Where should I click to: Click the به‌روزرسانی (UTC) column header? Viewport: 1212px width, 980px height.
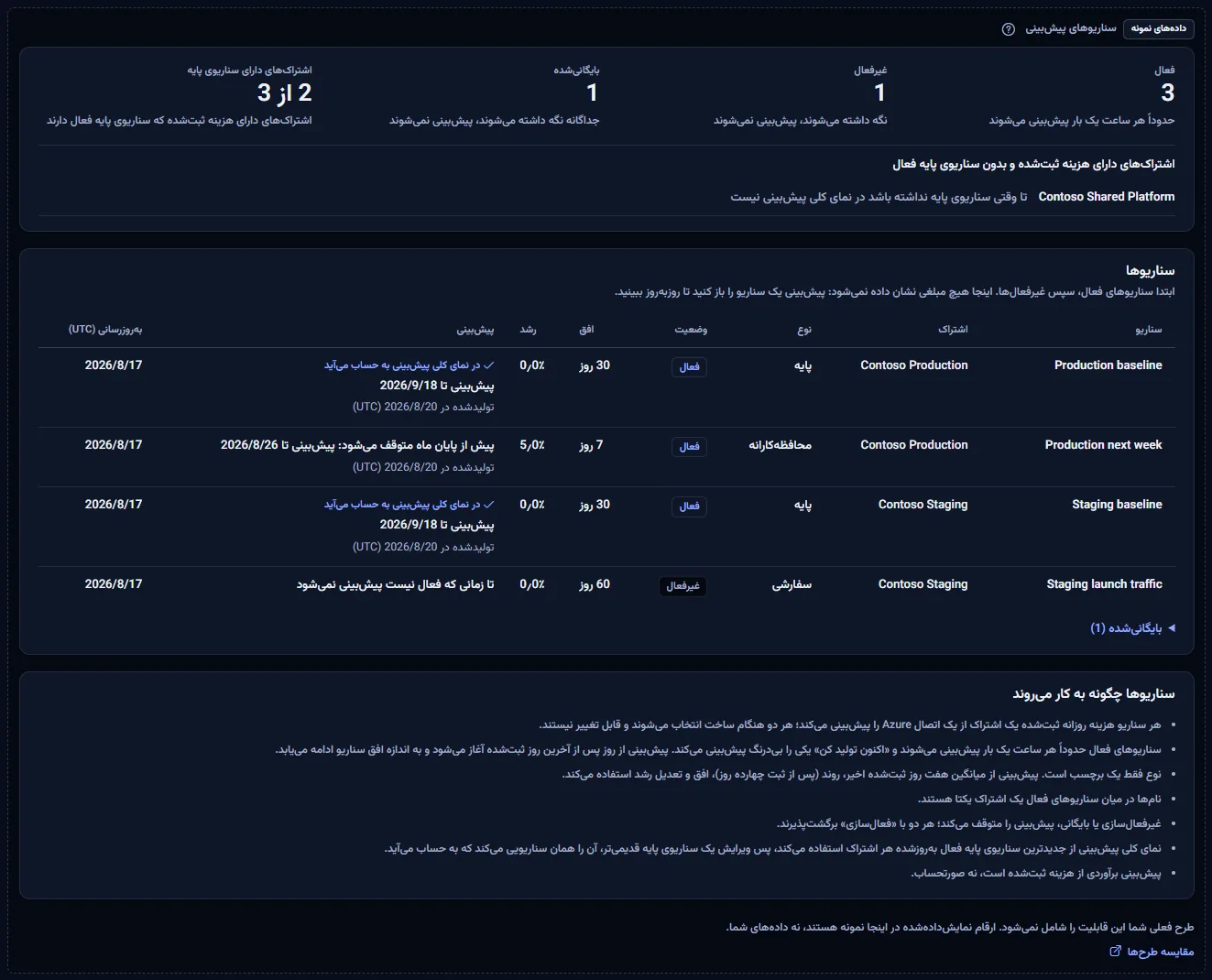tap(105, 330)
